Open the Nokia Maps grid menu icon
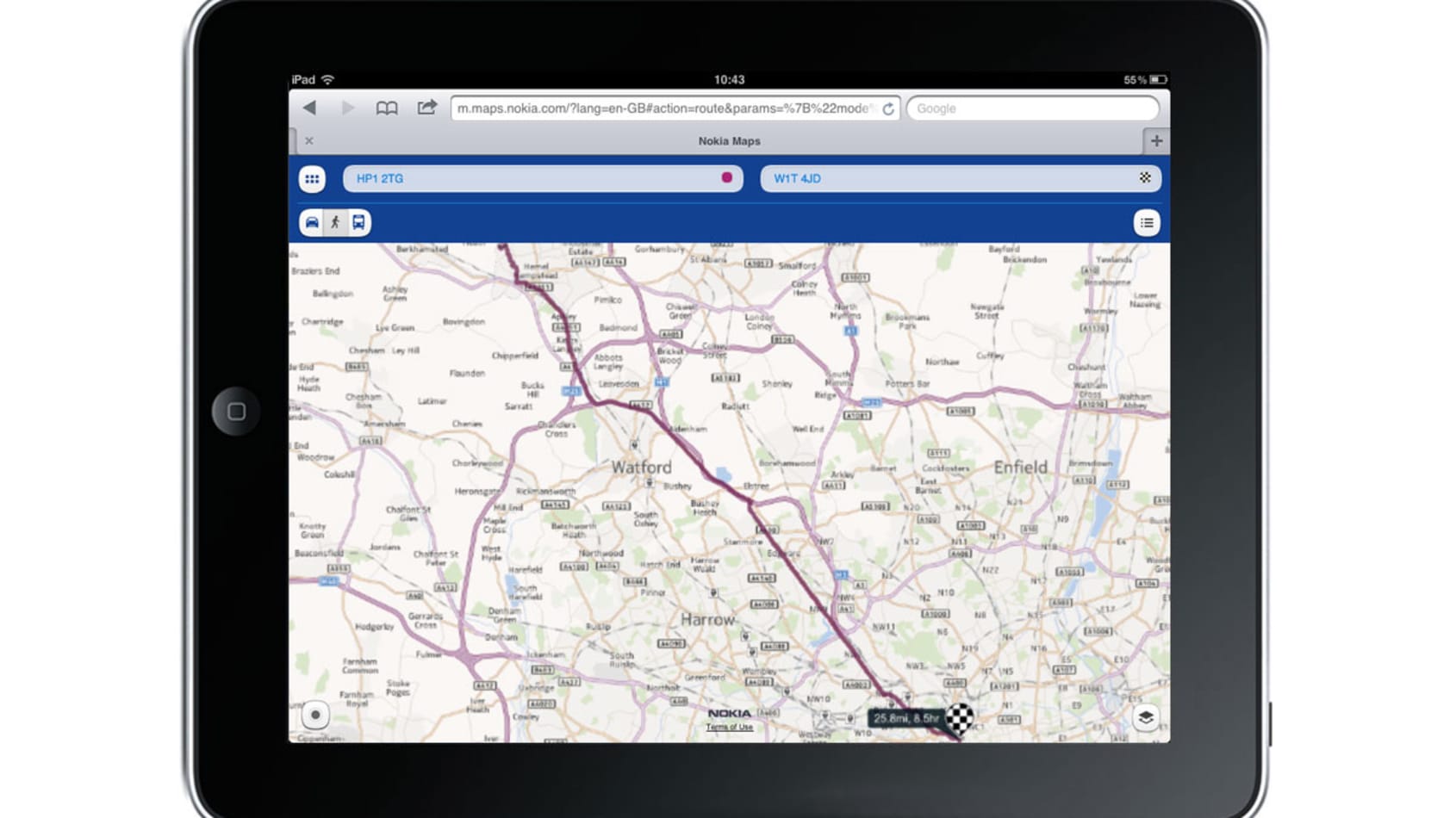 (x=312, y=178)
